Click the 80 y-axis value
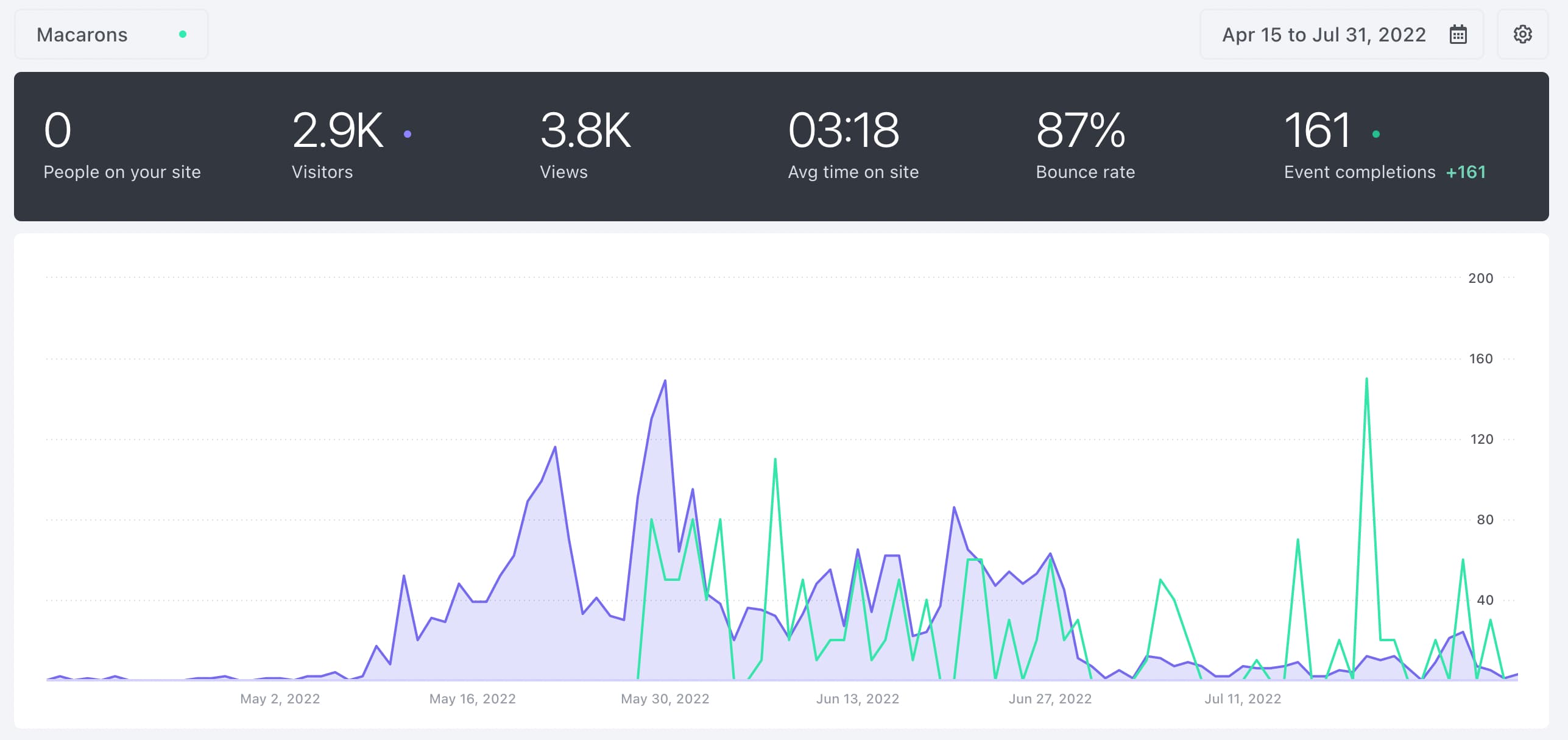Viewport: 1568px width, 740px height. pos(1485,519)
